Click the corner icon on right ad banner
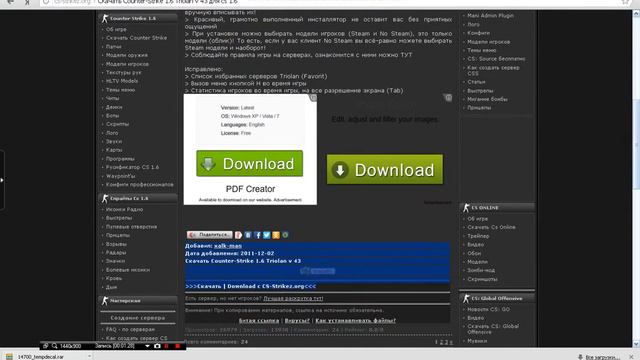 click(448, 98)
